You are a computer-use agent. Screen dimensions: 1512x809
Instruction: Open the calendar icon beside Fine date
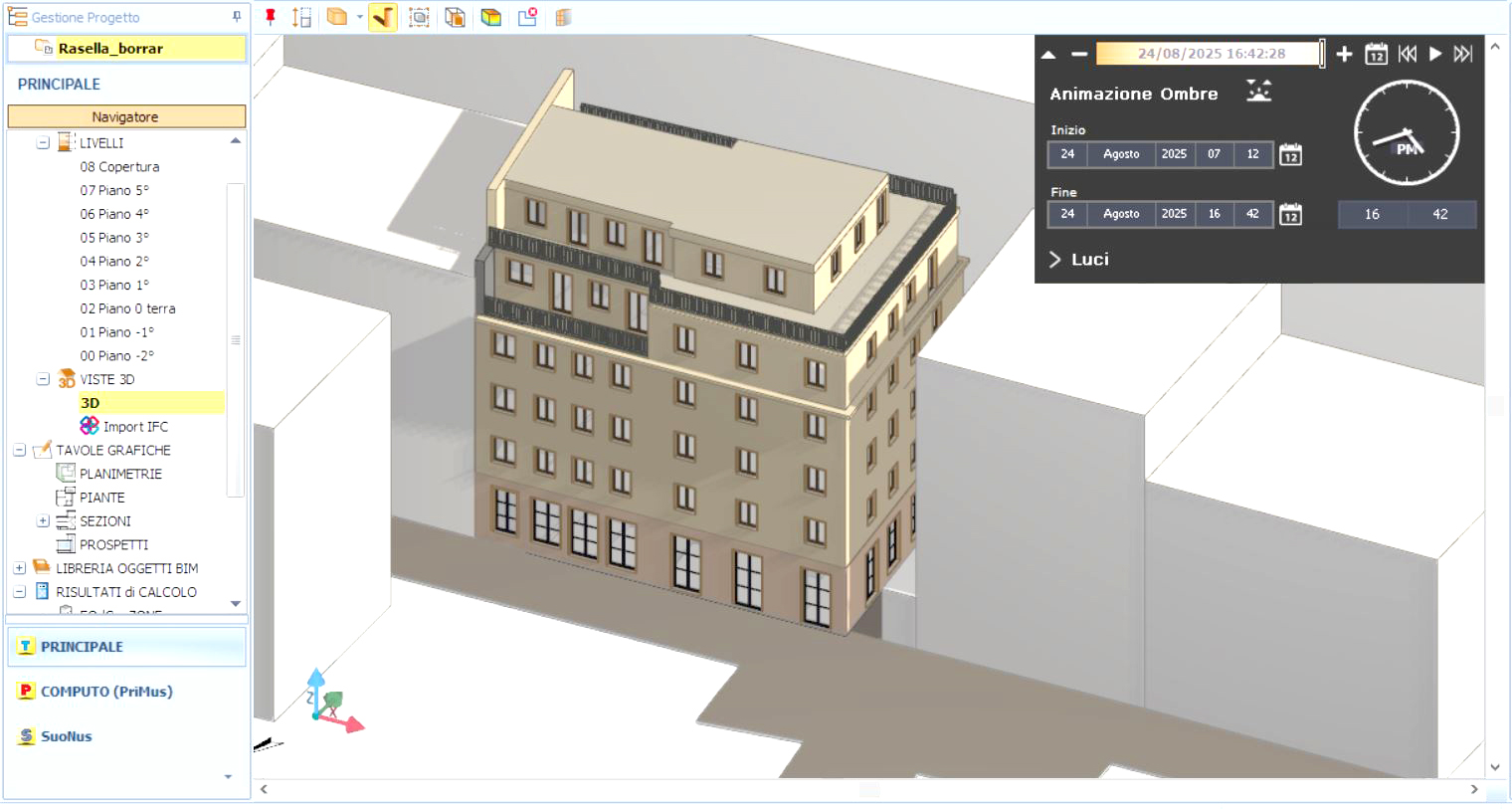[x=1290, y=214]
